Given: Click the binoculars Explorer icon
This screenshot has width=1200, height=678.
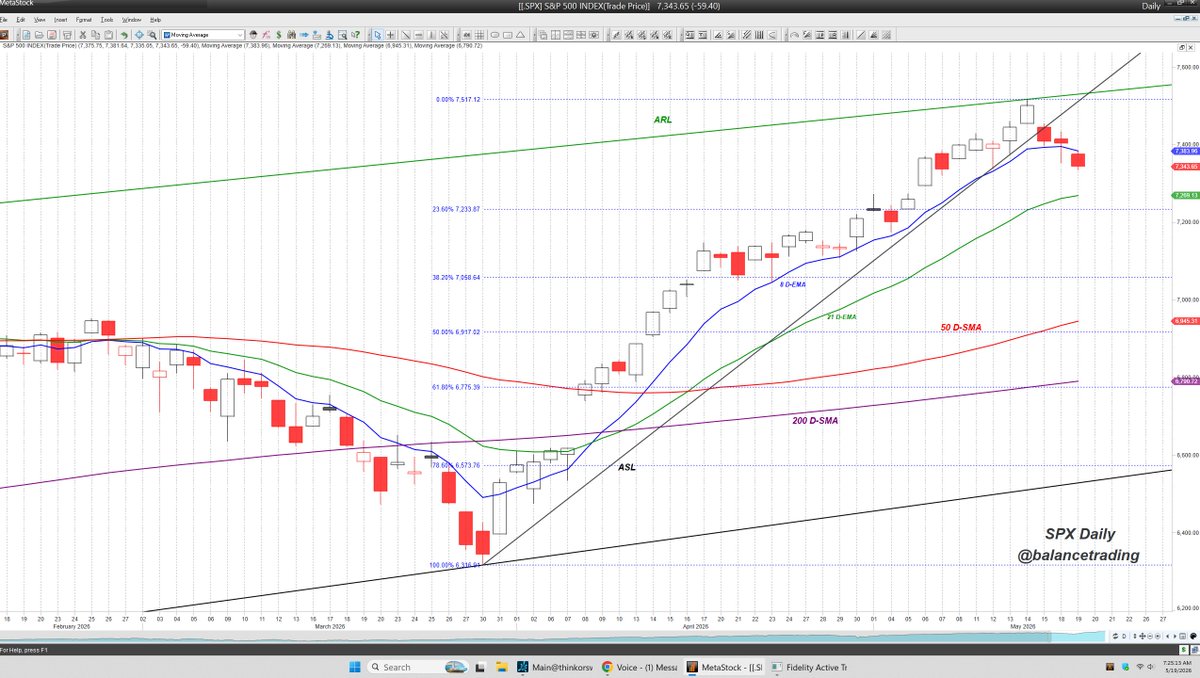Looking at the screenshot, I should (292, 35).
